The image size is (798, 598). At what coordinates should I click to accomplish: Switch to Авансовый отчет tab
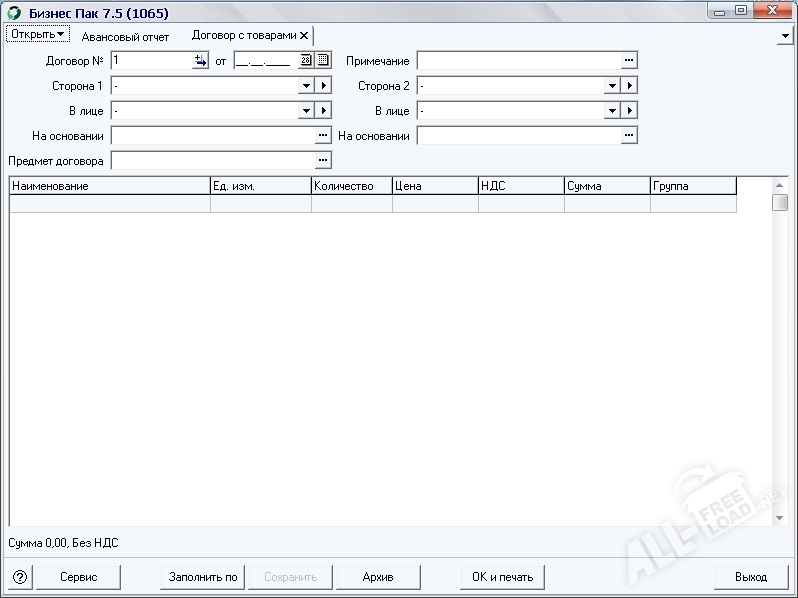click(x=125, y=36)
